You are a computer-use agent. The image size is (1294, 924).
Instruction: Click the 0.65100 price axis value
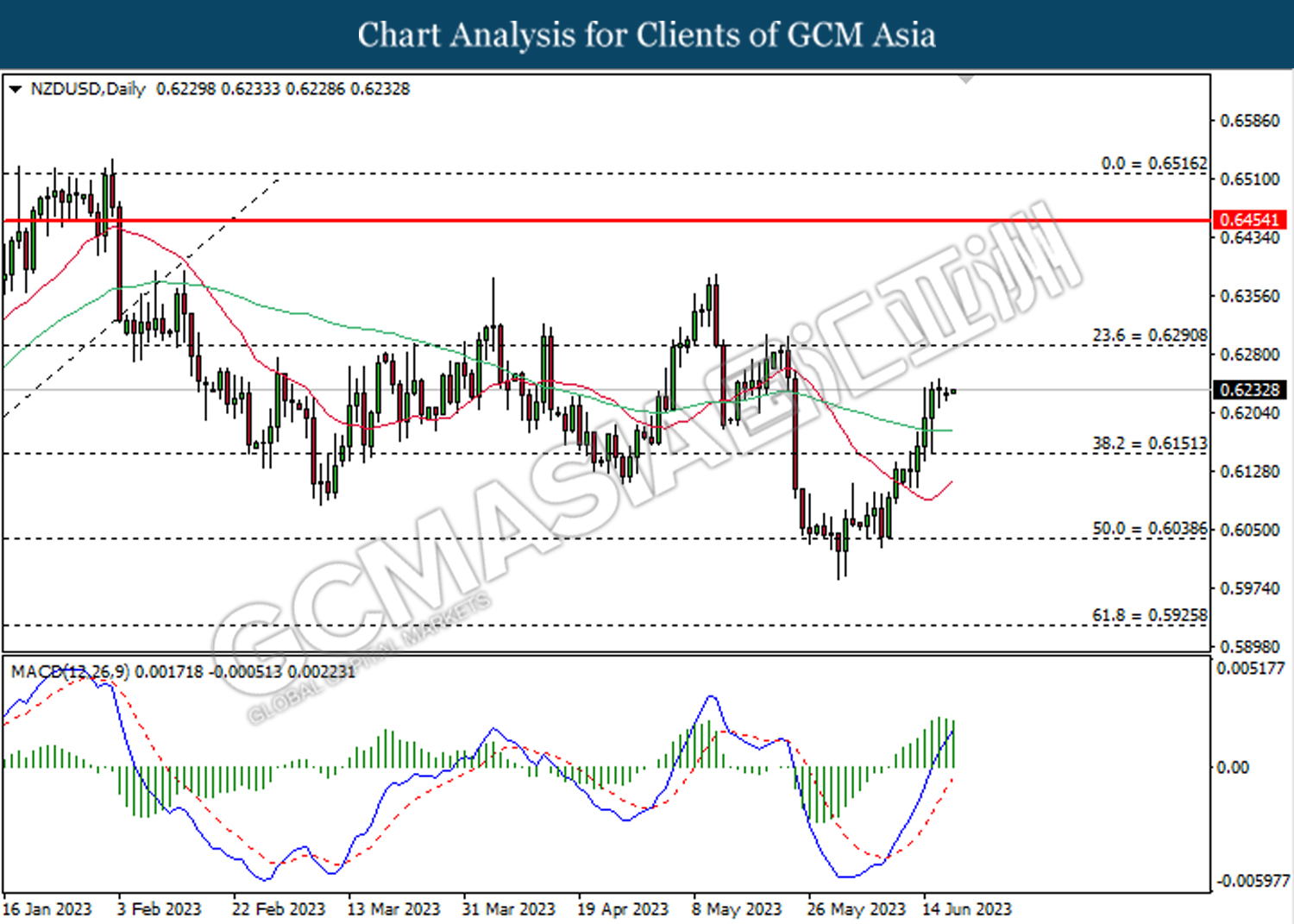(x=1250, y=179)
